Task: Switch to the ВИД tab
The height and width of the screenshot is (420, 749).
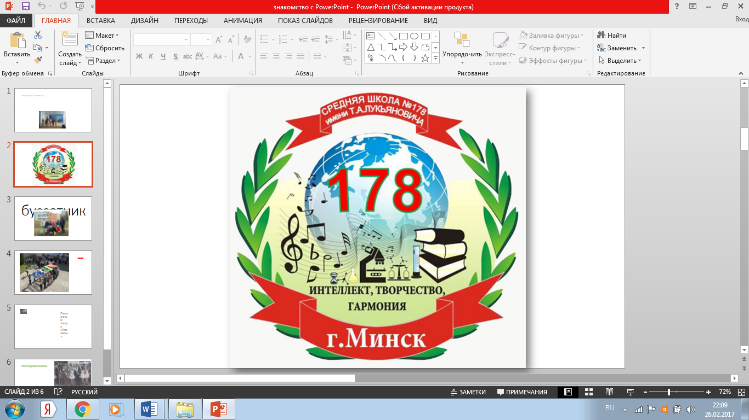Action: tap(430, 21)
